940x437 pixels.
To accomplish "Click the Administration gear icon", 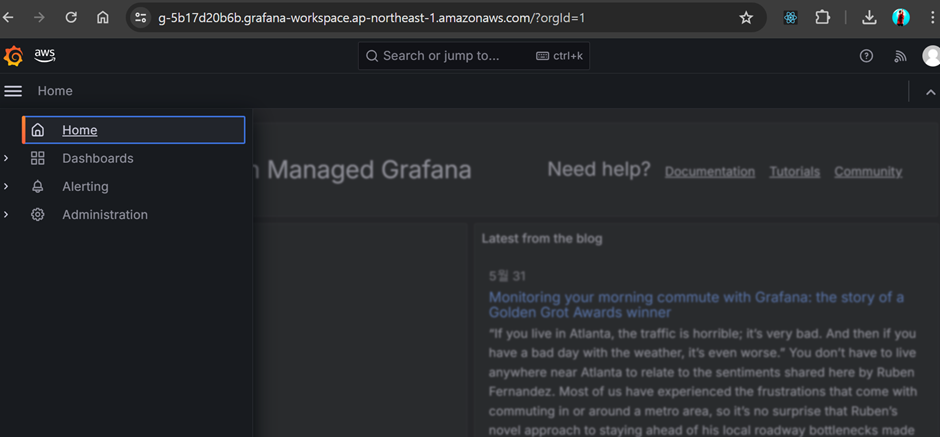I will [38, 215].
